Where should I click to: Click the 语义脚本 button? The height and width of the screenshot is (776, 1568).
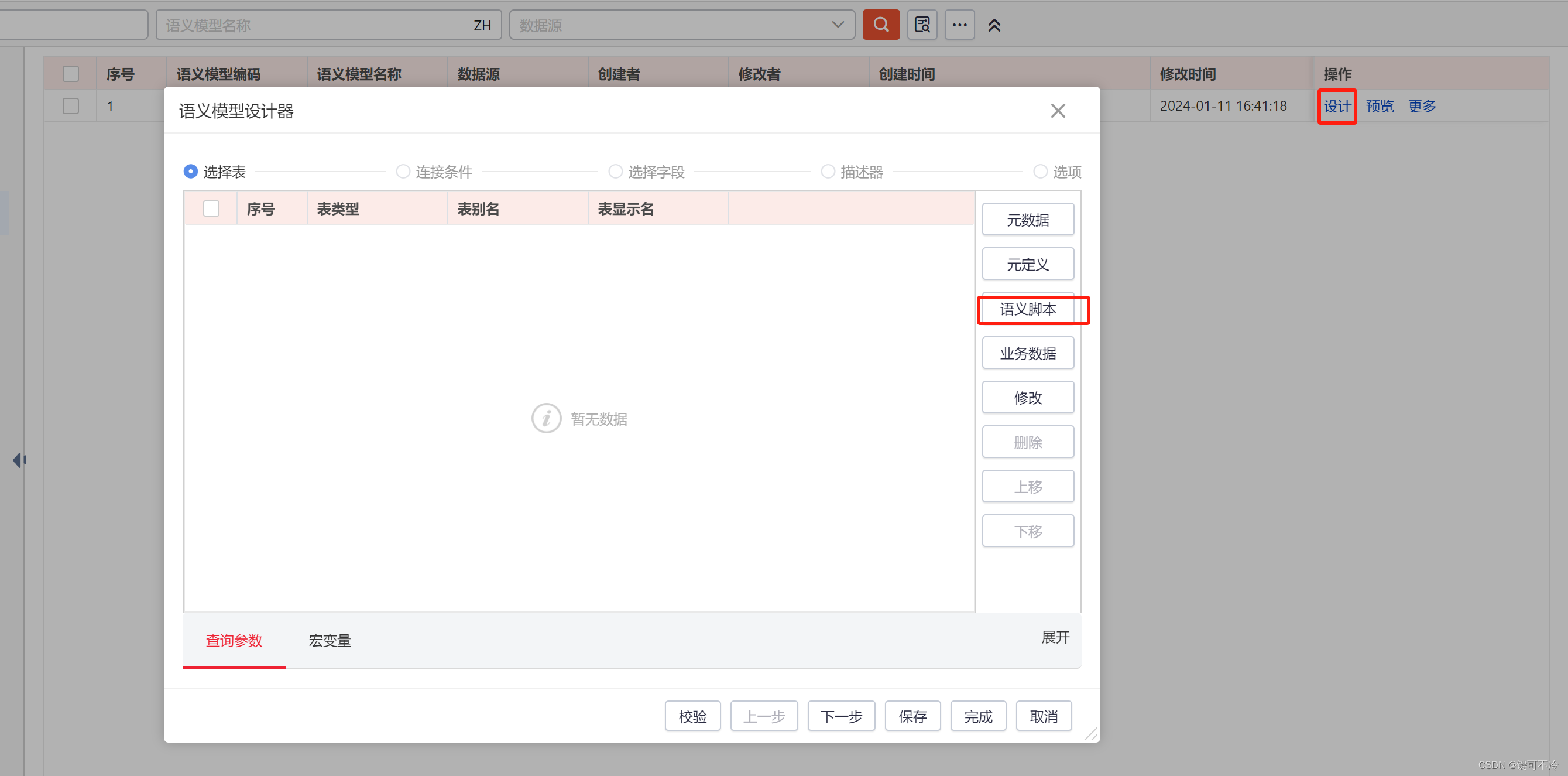pos(1027,309)
